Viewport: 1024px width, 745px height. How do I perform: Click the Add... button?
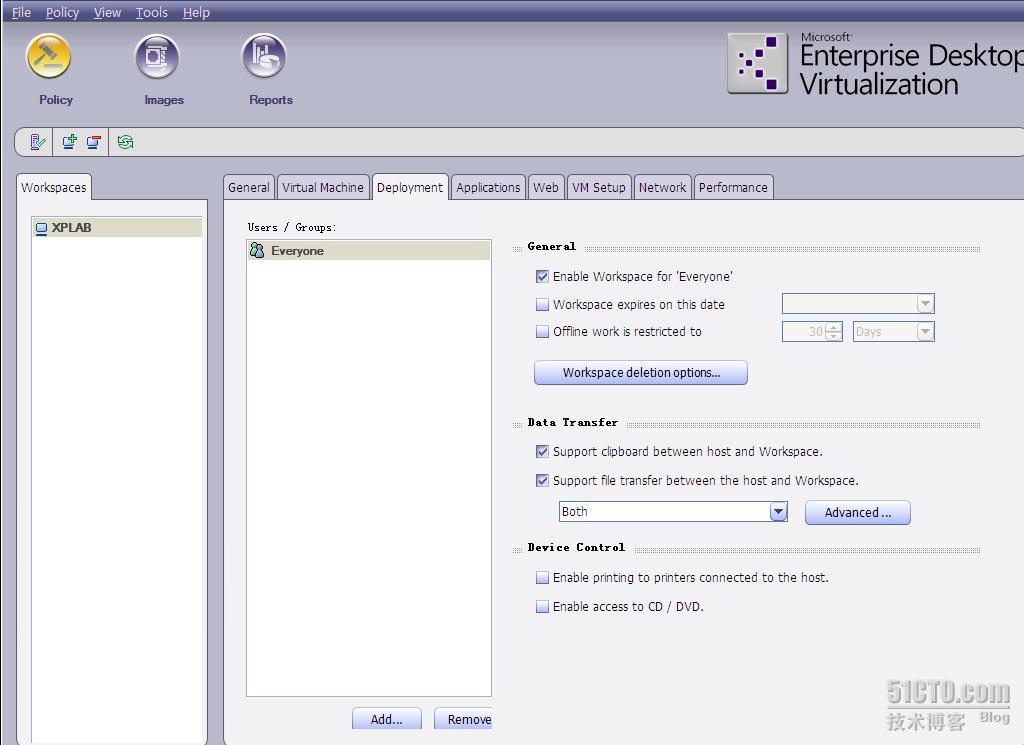387,719
